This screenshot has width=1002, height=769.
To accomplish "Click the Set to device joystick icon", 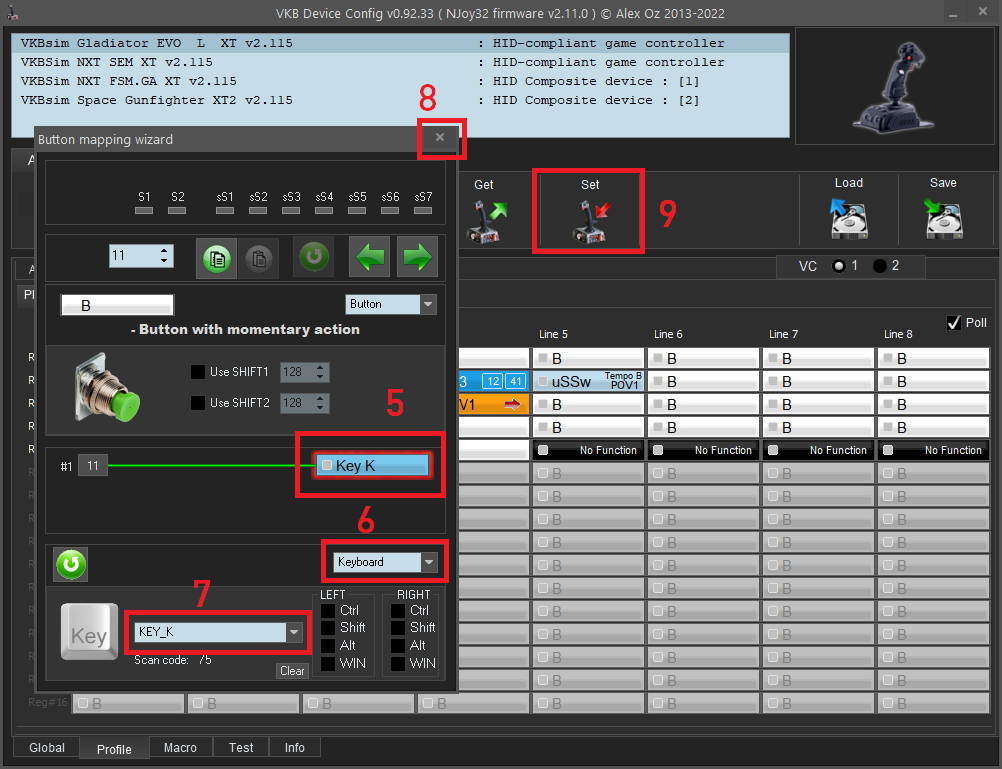I will pyautogui.click(x=590, y=221).
